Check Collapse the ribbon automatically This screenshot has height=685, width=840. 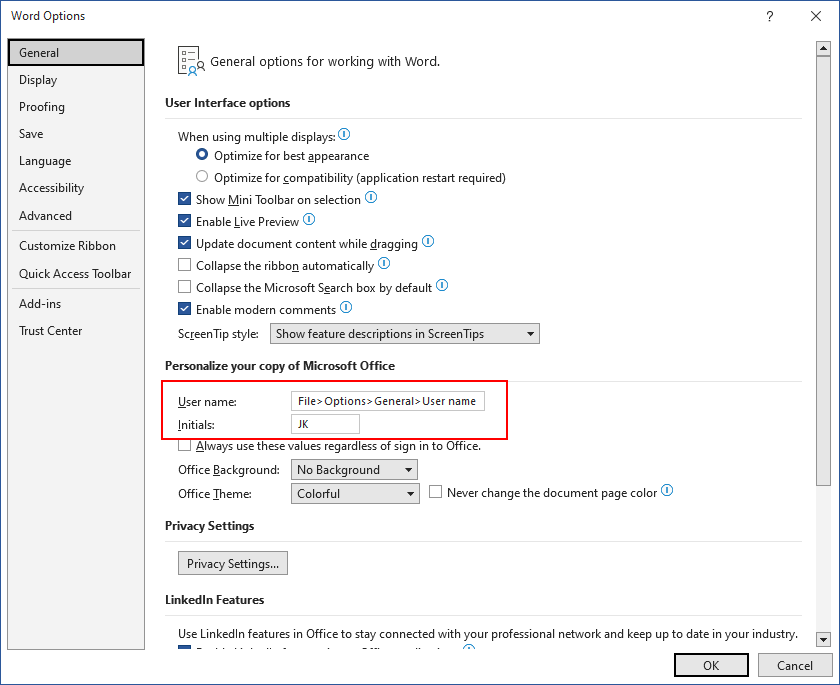click(184, 265)
